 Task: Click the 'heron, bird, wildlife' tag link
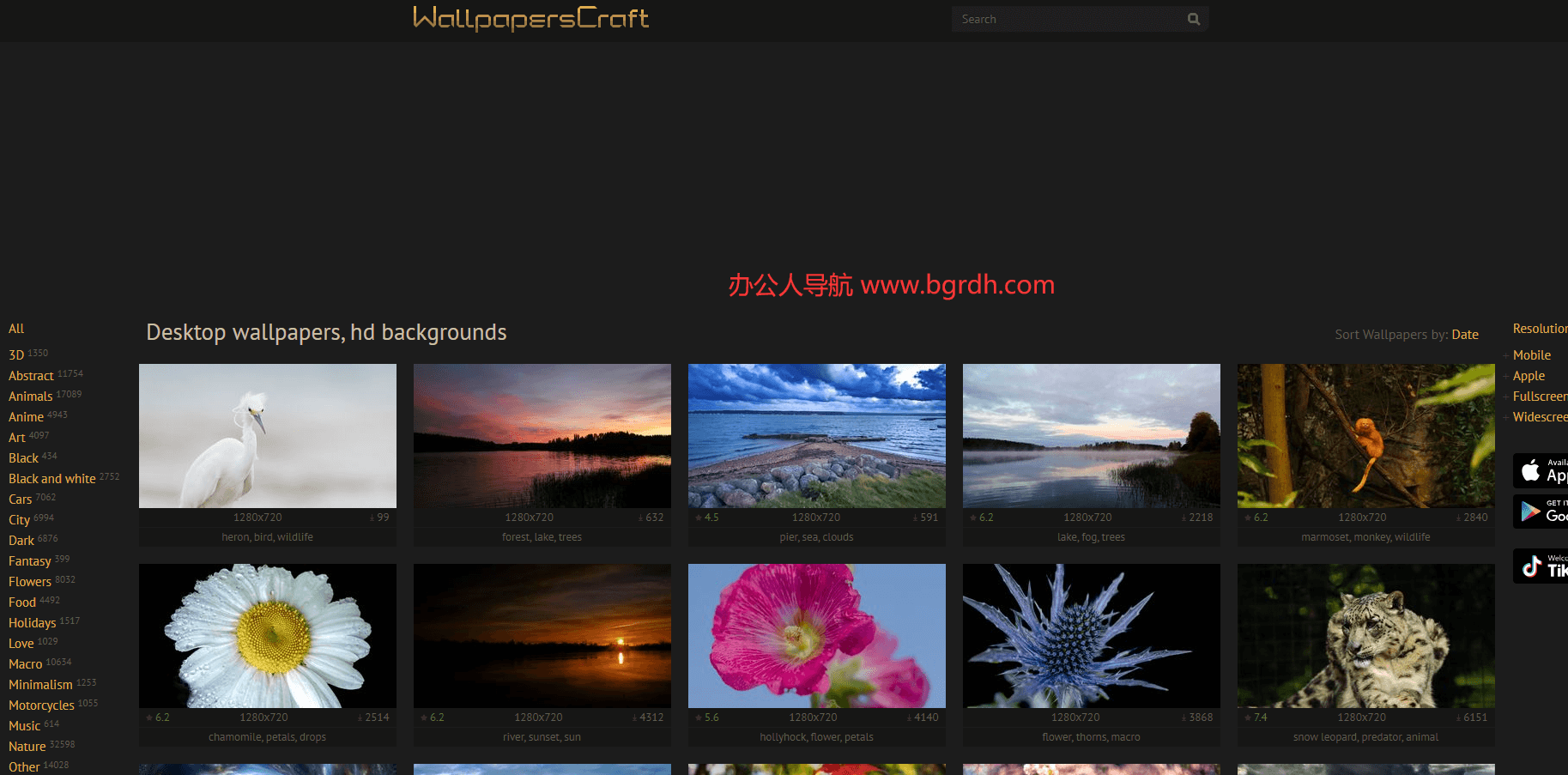pos(267,537)
